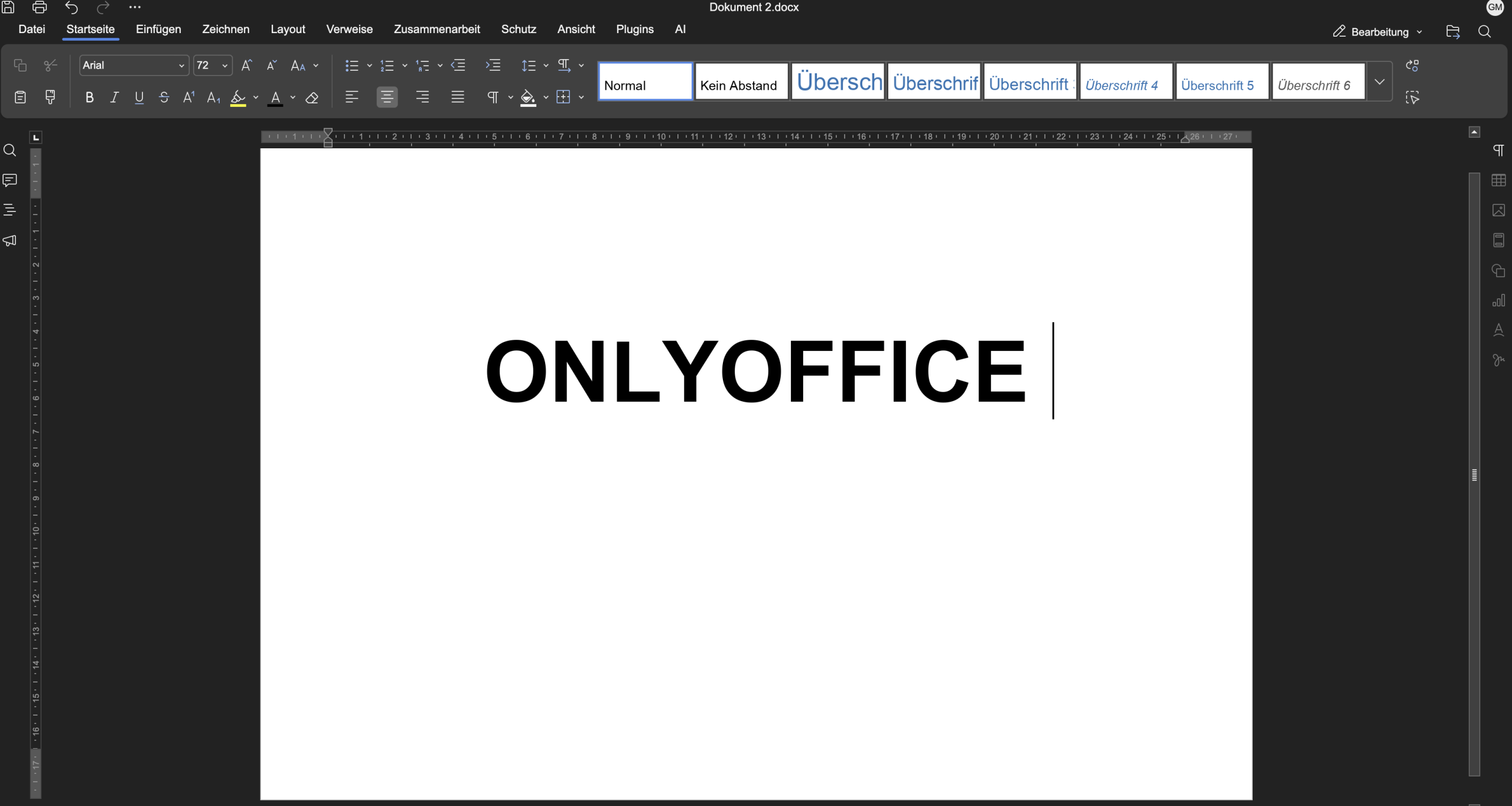Screen dimensions: 1512x806
Task: Toggle bold formatting
Action: click(90, 97)
